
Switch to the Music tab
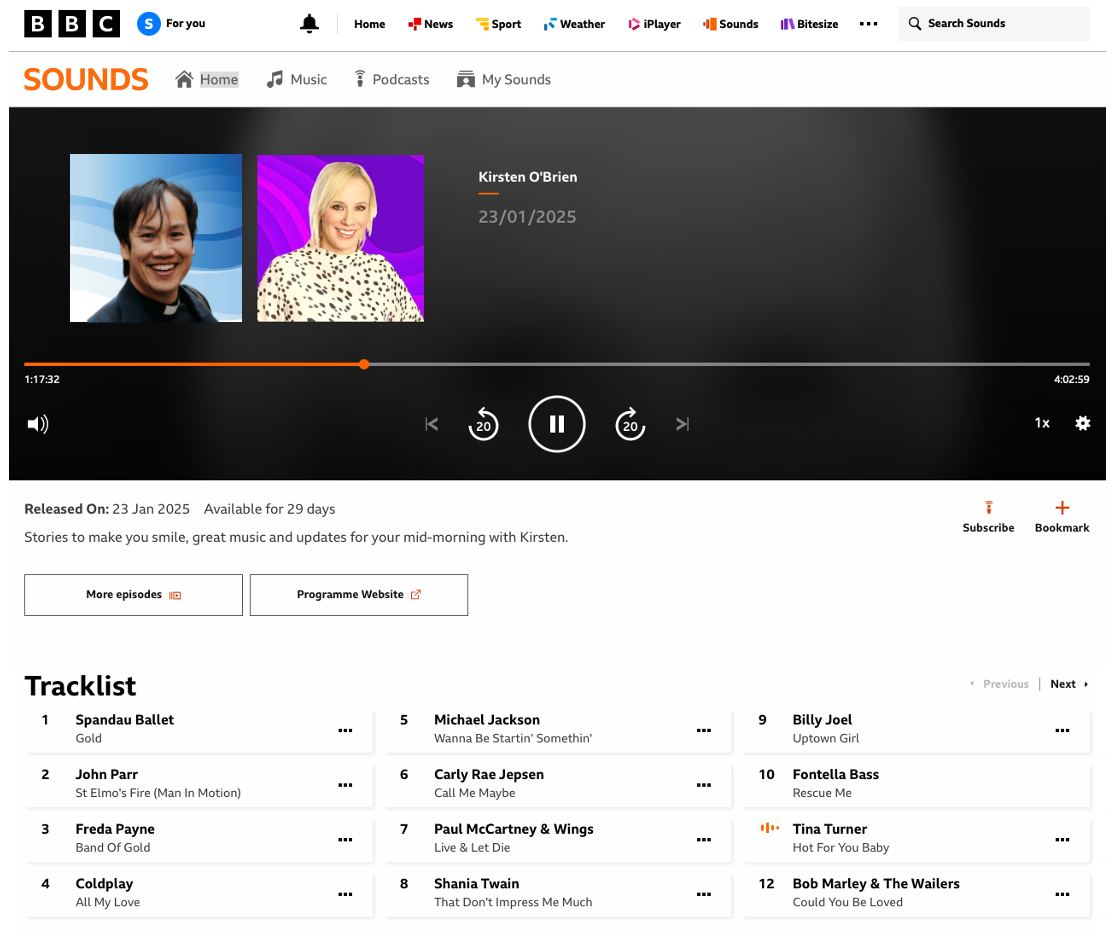297,80
